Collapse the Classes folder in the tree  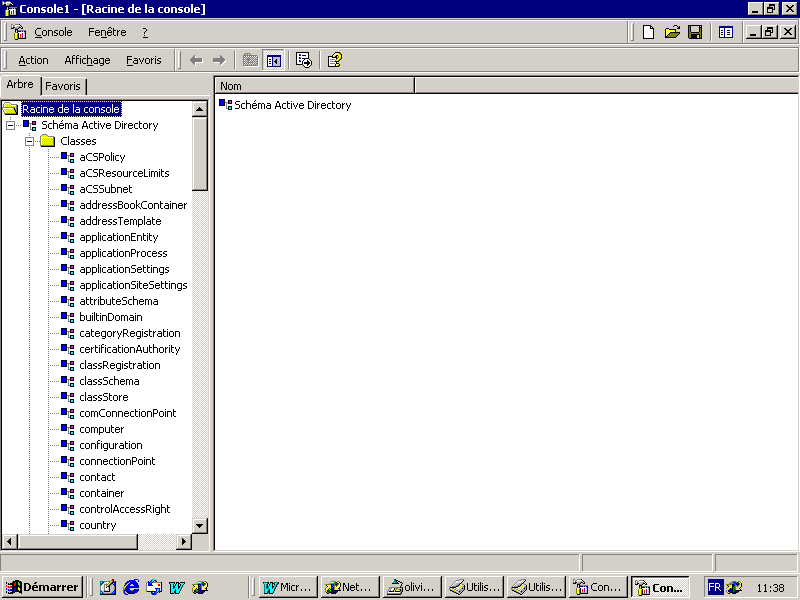(30, 141)
